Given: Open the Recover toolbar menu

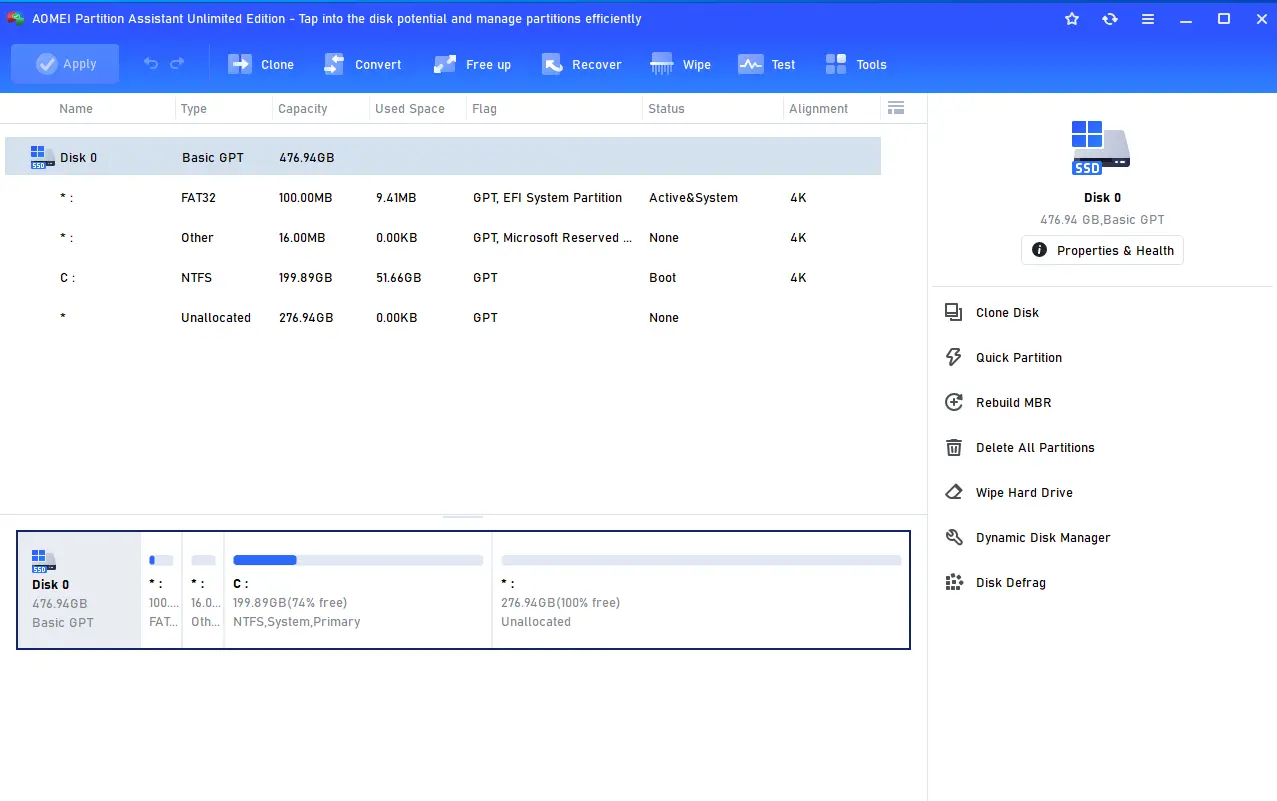Looking at the screenshot, I should click(x=581, y=64).
